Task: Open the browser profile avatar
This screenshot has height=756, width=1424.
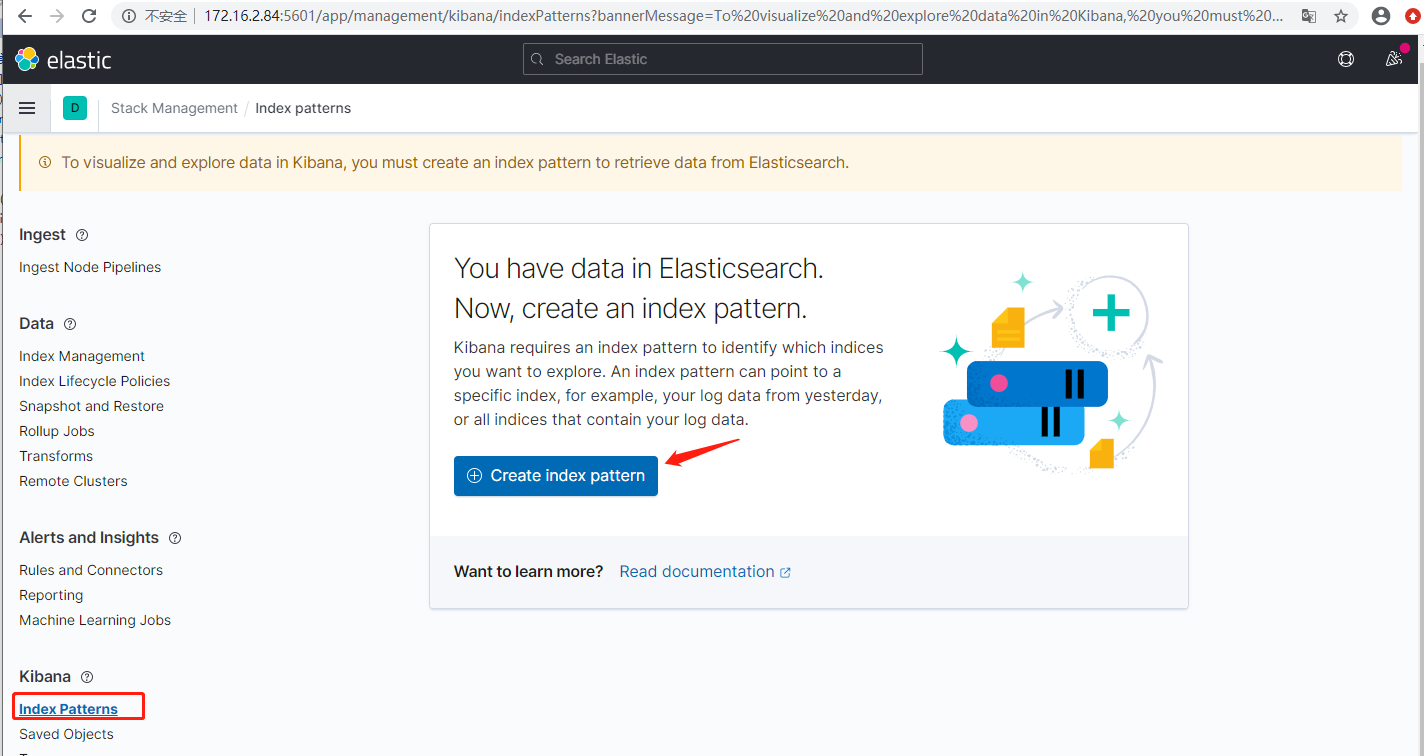Action: tap(1381, 16)
